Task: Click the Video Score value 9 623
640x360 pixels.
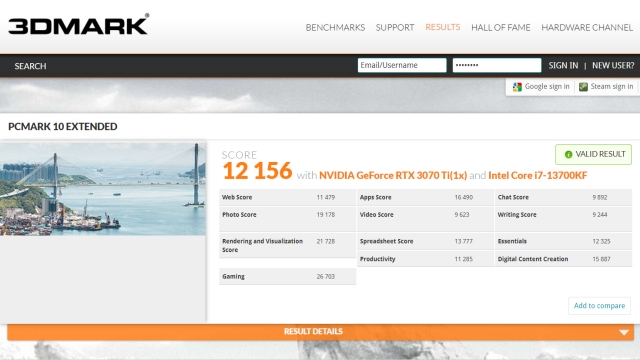Action: (x=462, y=215)
